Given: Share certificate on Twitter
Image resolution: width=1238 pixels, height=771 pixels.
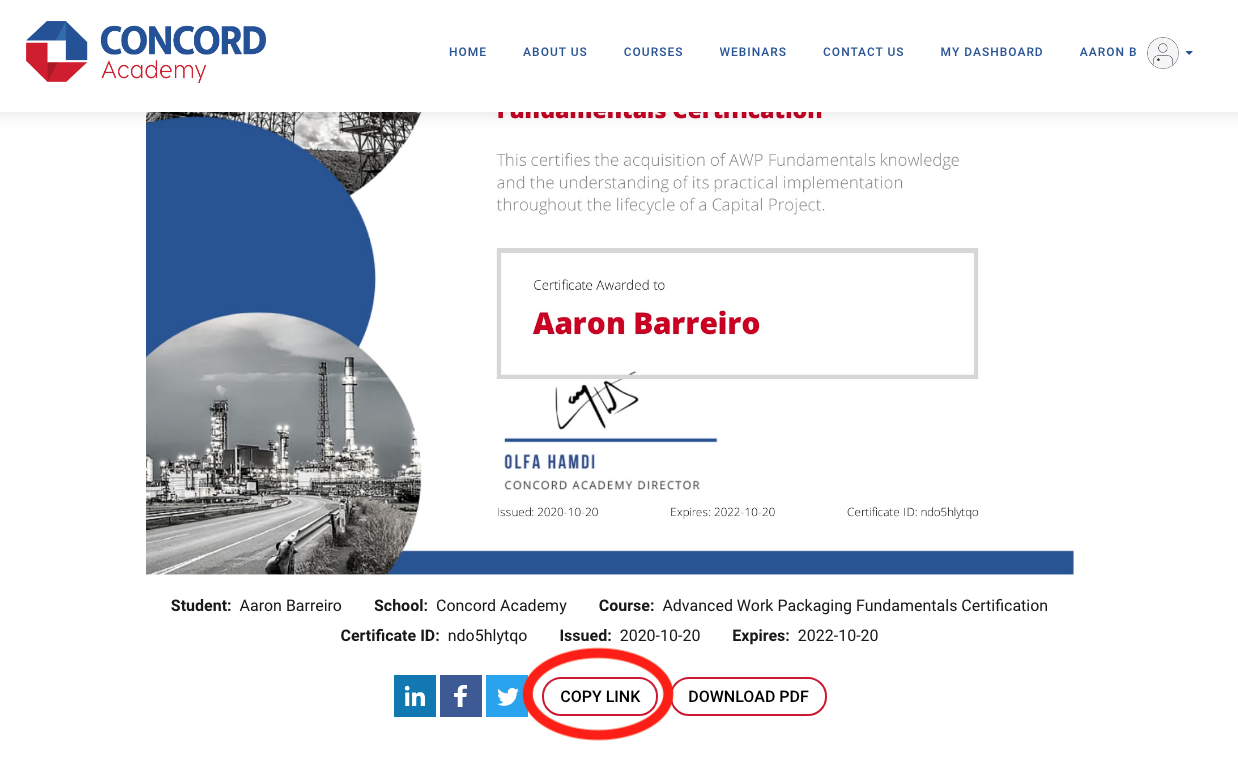Looking at the screenshot, I should click(507, 696).
